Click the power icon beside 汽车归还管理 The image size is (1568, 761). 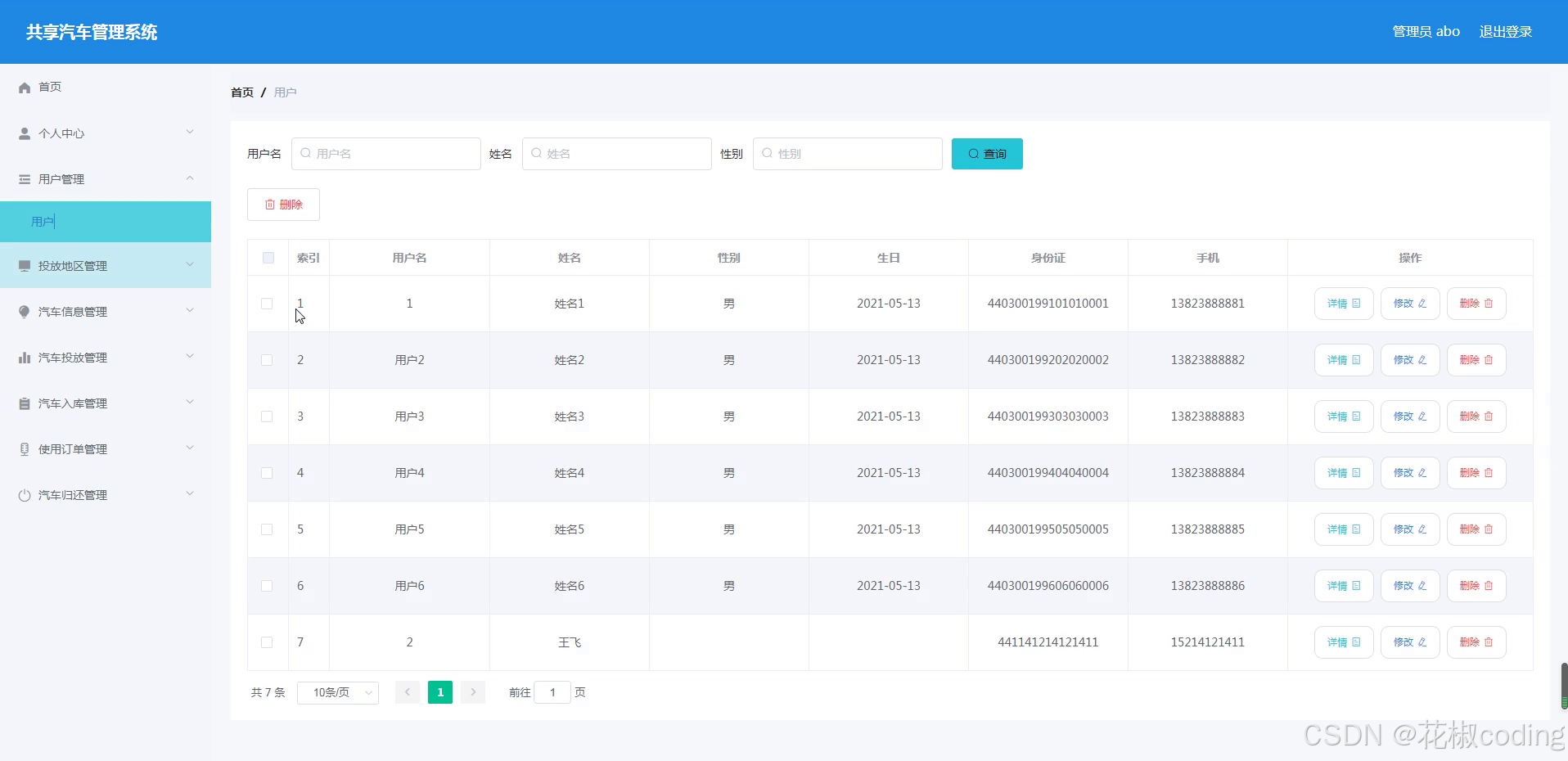25,495
